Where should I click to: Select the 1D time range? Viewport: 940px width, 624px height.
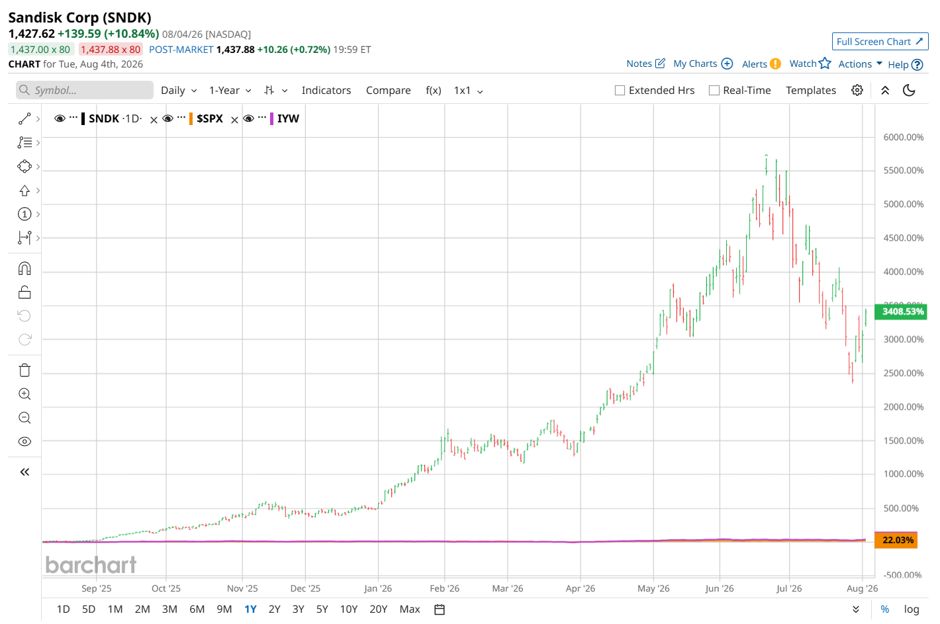click(63, 610)
